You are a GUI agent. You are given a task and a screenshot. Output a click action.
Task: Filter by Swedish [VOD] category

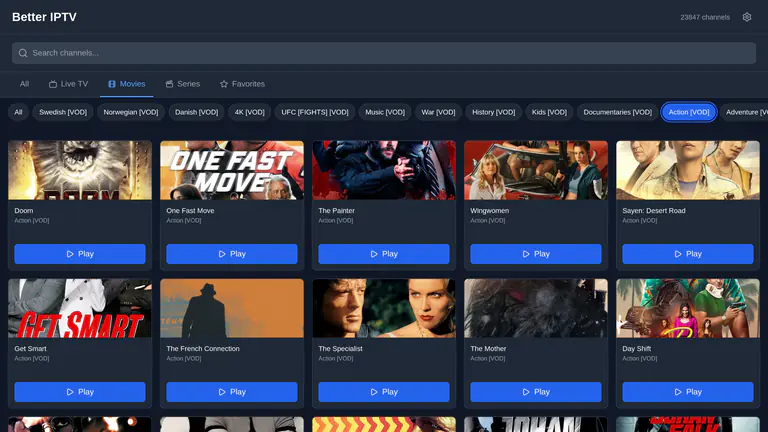pyautogui.click(x=63, y=112)
